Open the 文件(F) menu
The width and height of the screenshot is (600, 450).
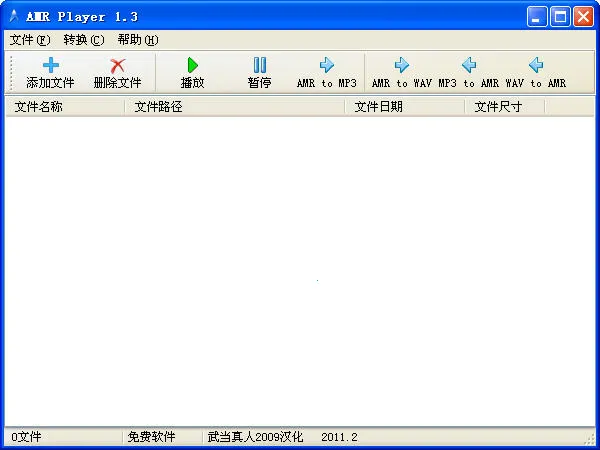29,40
